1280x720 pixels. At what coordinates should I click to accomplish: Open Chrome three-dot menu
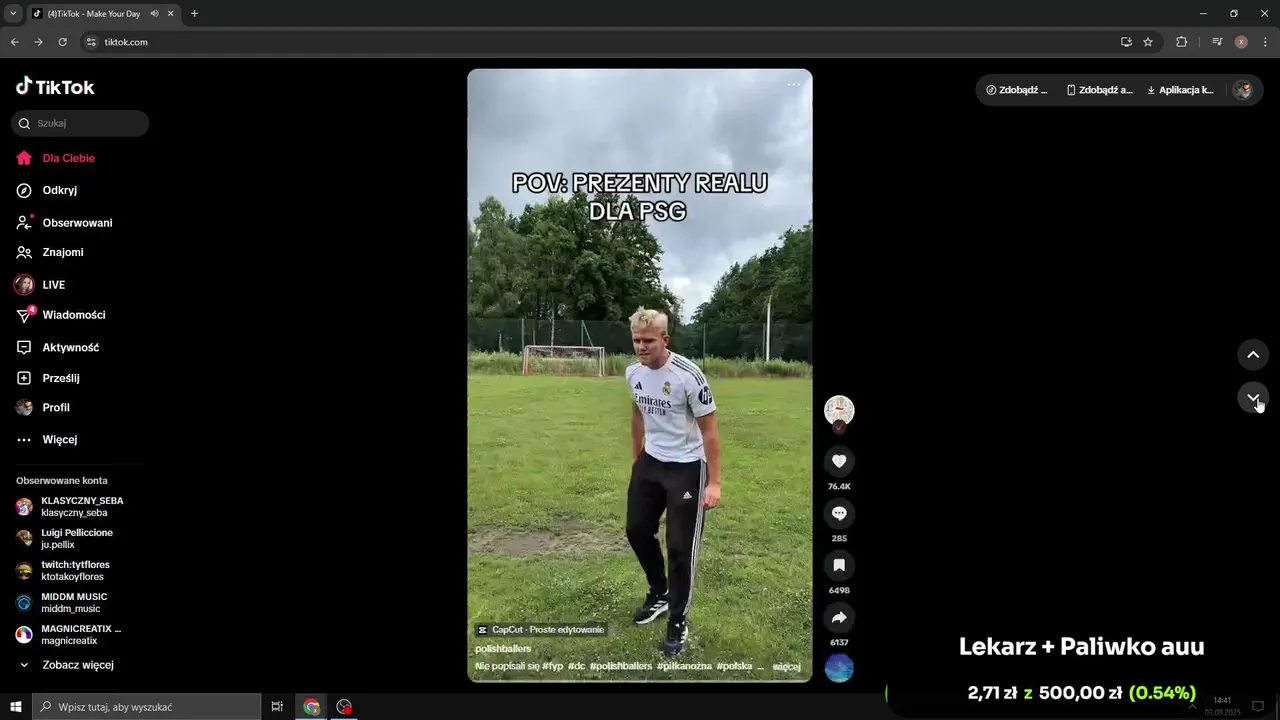click(x=1265, y=42)
